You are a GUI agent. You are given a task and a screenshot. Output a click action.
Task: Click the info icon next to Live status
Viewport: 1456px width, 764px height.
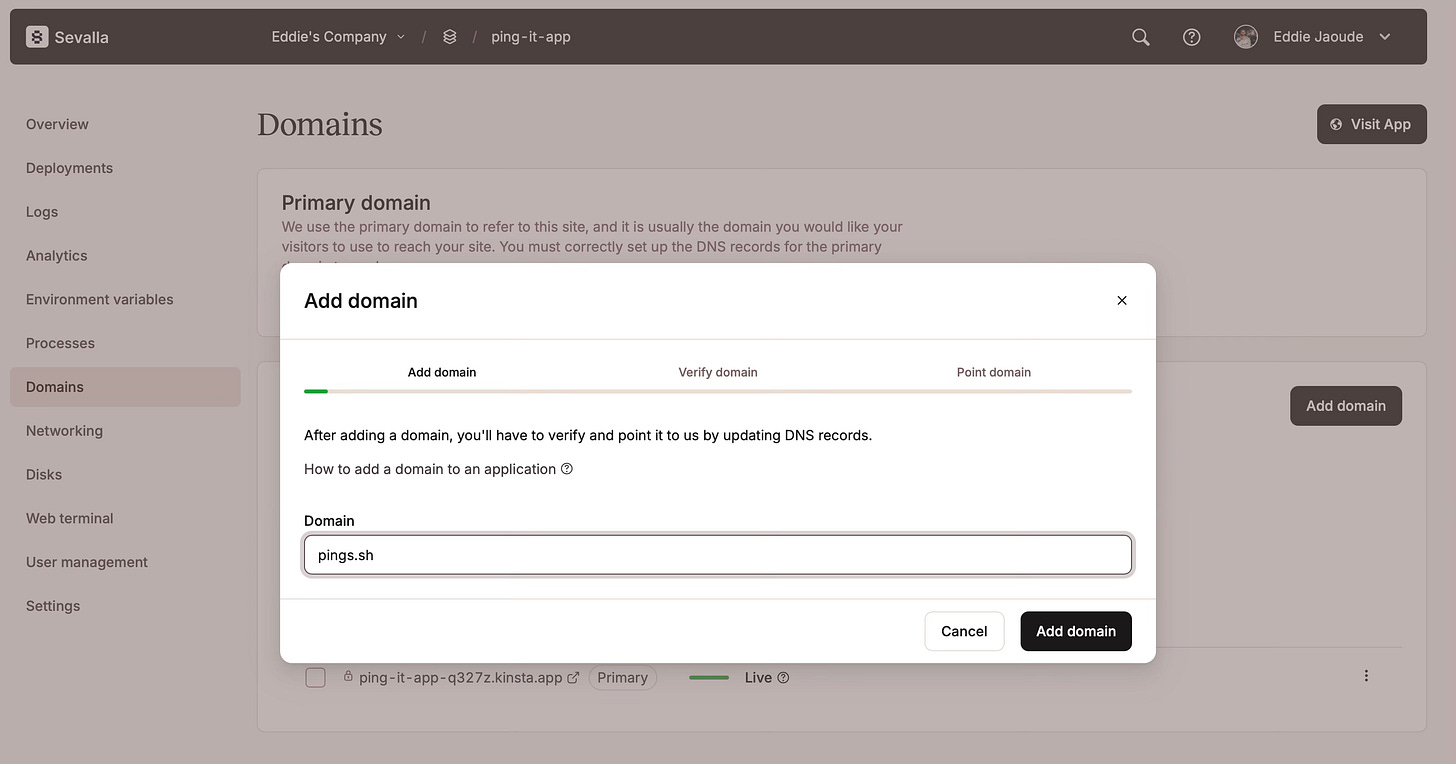click(x=783, y=677)
